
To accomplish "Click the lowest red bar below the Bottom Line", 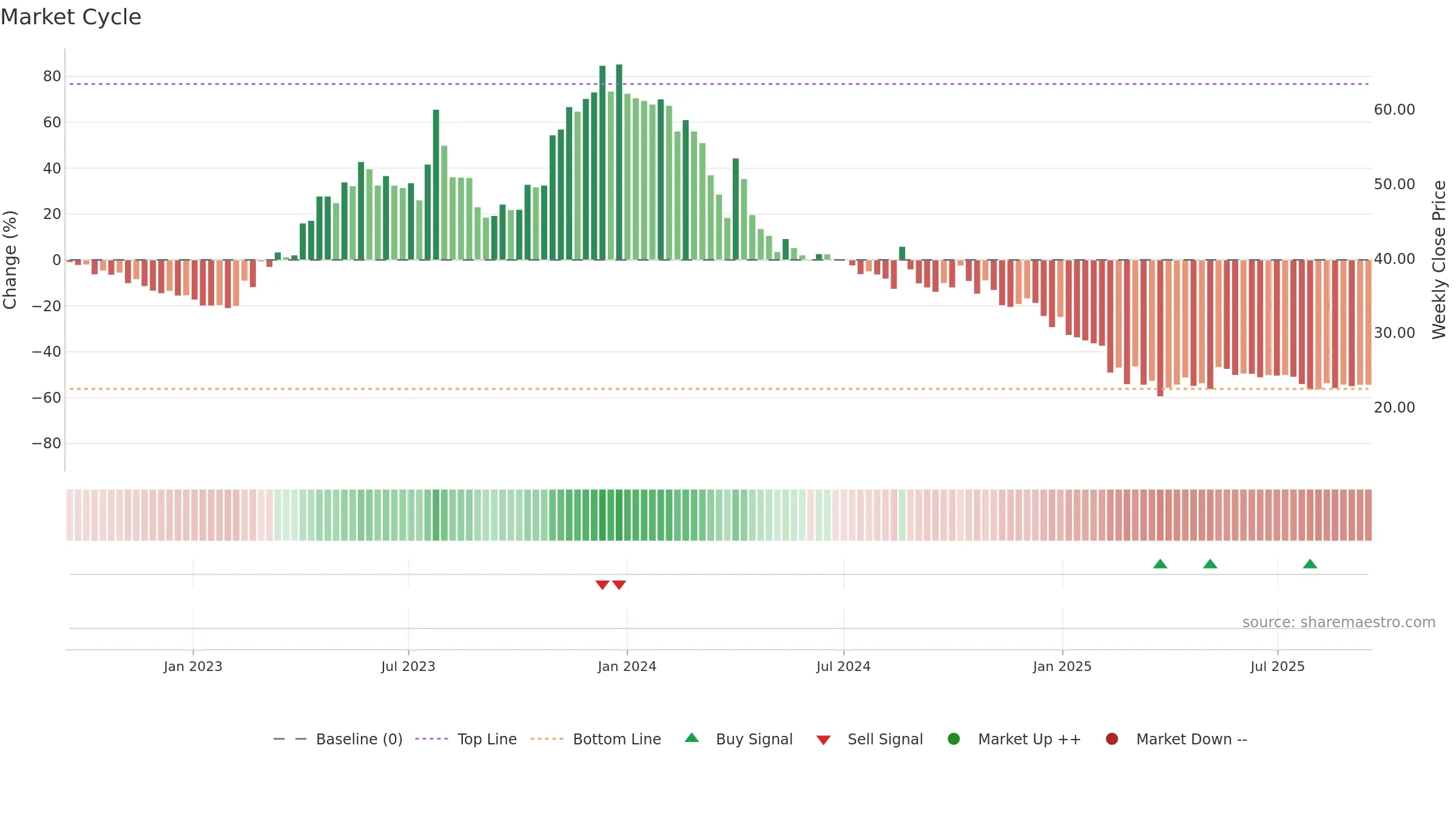I will [1160, 328].
